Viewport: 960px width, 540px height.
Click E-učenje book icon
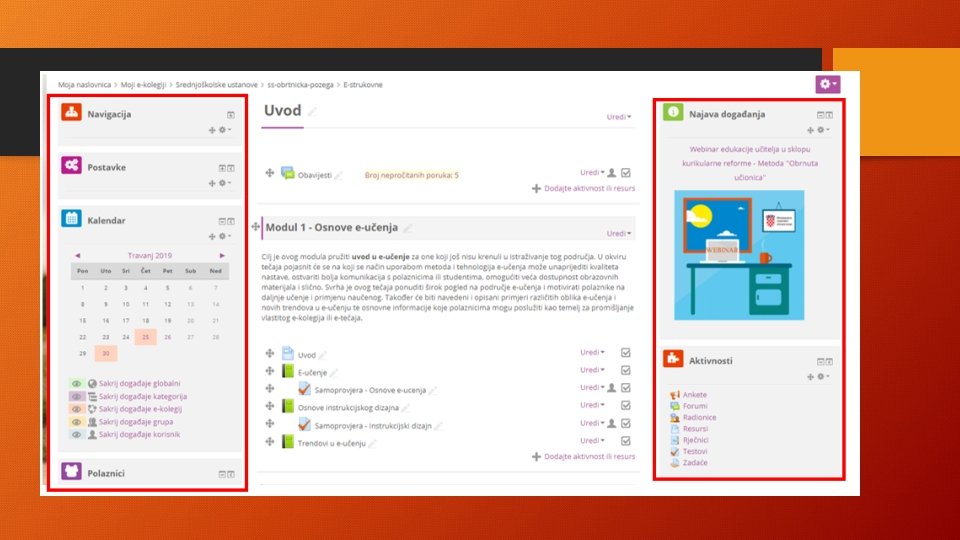click(288, 371)
